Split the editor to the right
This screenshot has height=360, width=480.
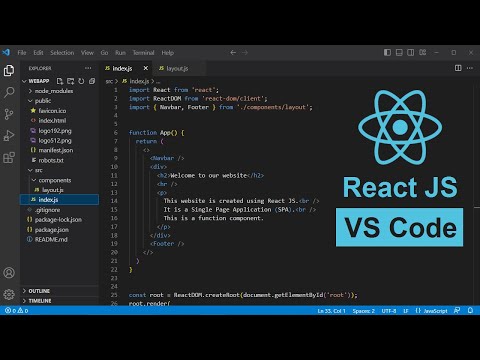458,68
